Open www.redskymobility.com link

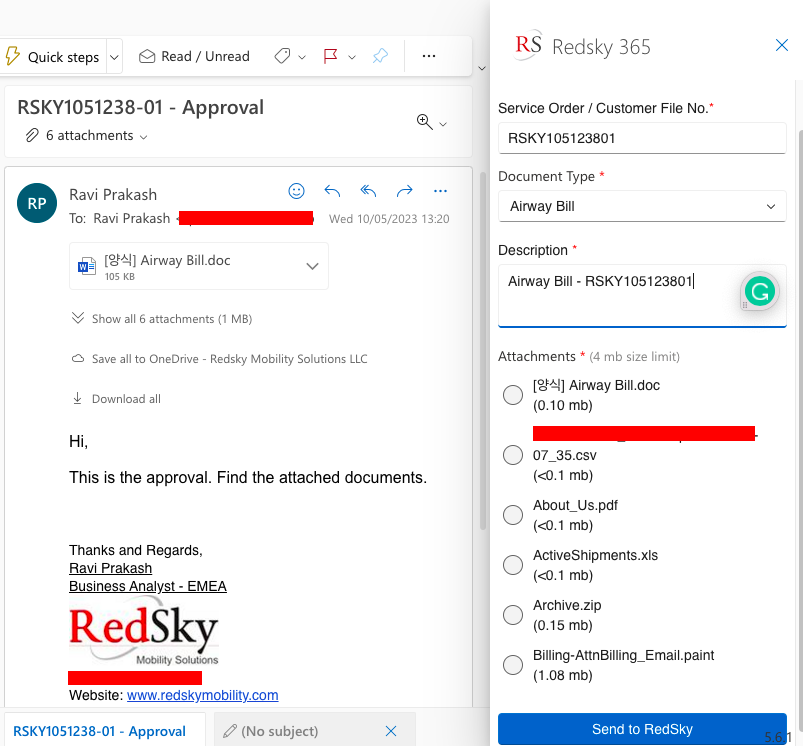[202, 695]
